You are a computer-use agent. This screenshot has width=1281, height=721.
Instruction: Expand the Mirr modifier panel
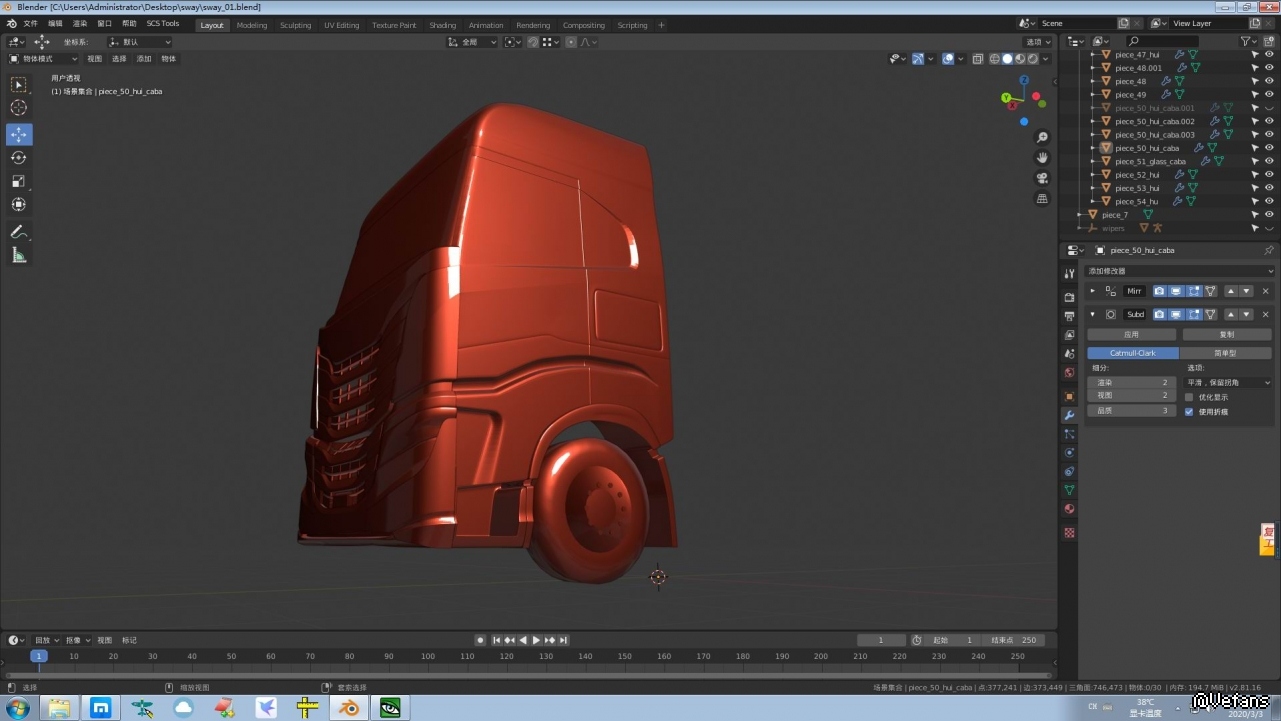click(x=1092, y=291)
